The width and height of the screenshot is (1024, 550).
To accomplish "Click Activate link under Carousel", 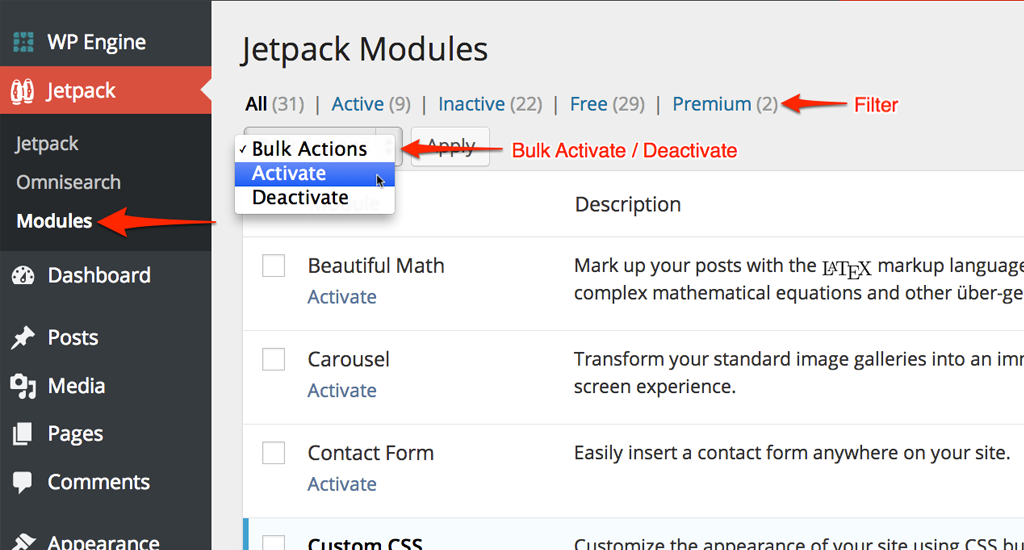I will click(342, 391).
